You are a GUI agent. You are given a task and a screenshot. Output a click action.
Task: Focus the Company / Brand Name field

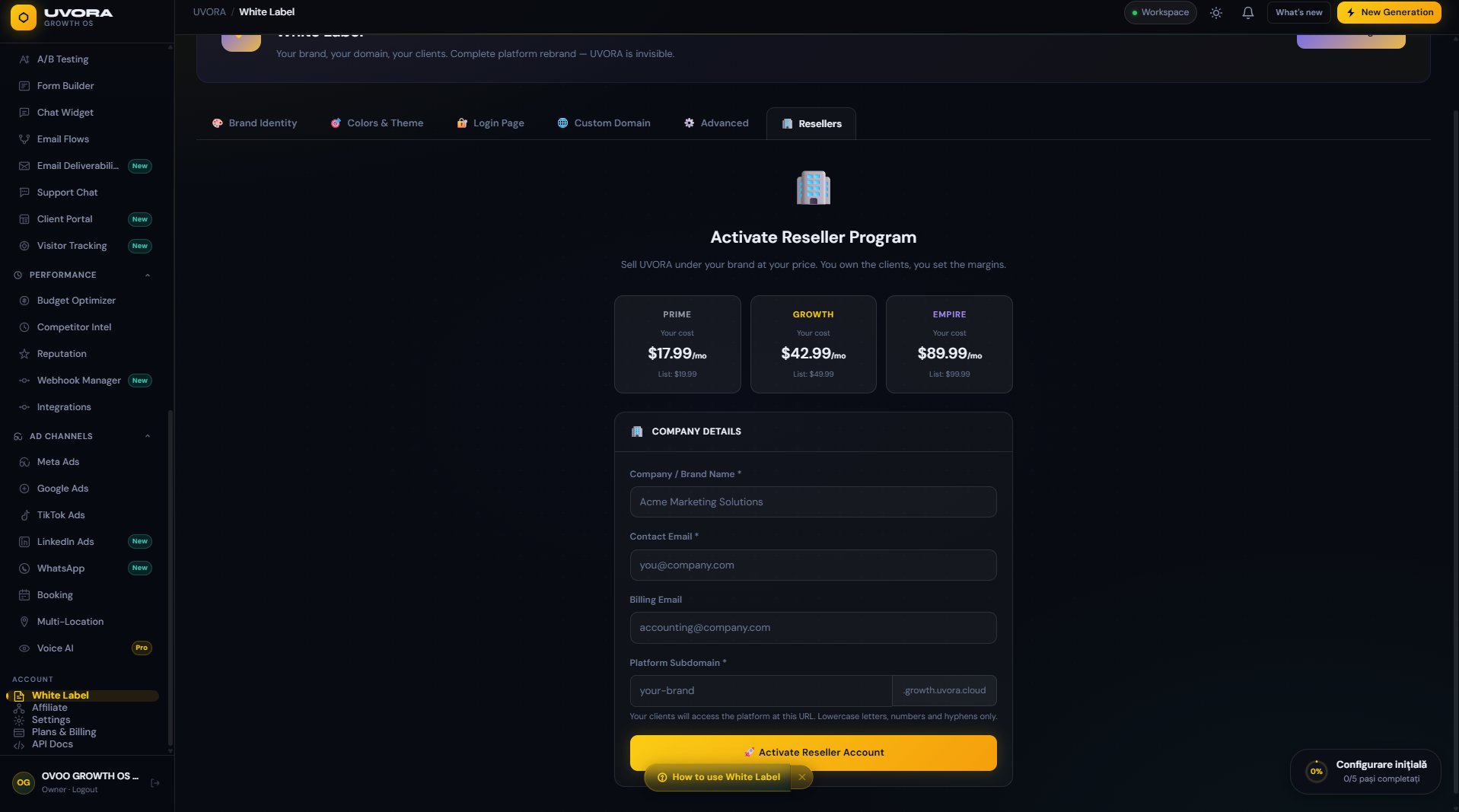pyautogui.click(x=813, y=502)
